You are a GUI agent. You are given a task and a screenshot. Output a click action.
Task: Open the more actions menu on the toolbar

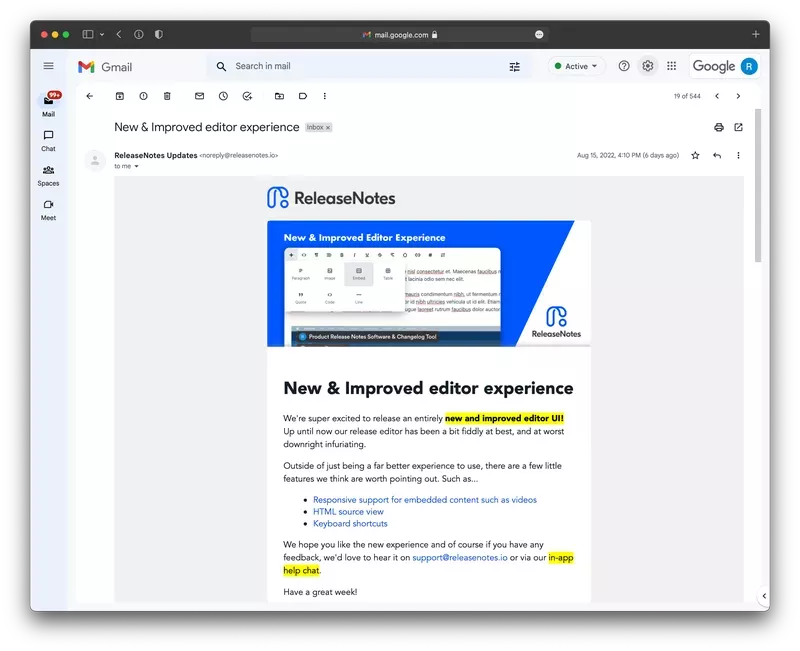pyautogui.click(x=323, y=96)
